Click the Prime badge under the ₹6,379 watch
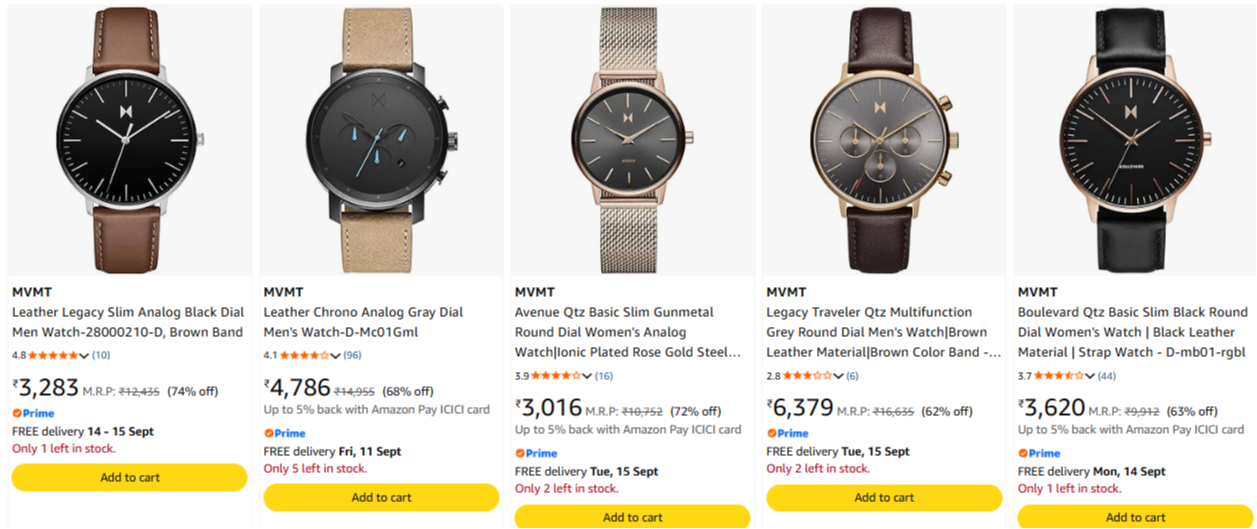 [x=787, y=433]
